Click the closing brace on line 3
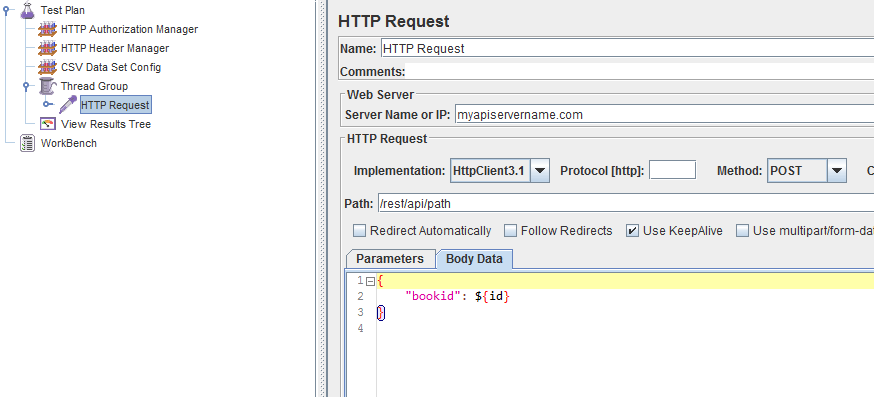The height and width of the screenshot is (397, 874). tap(381, 313)
